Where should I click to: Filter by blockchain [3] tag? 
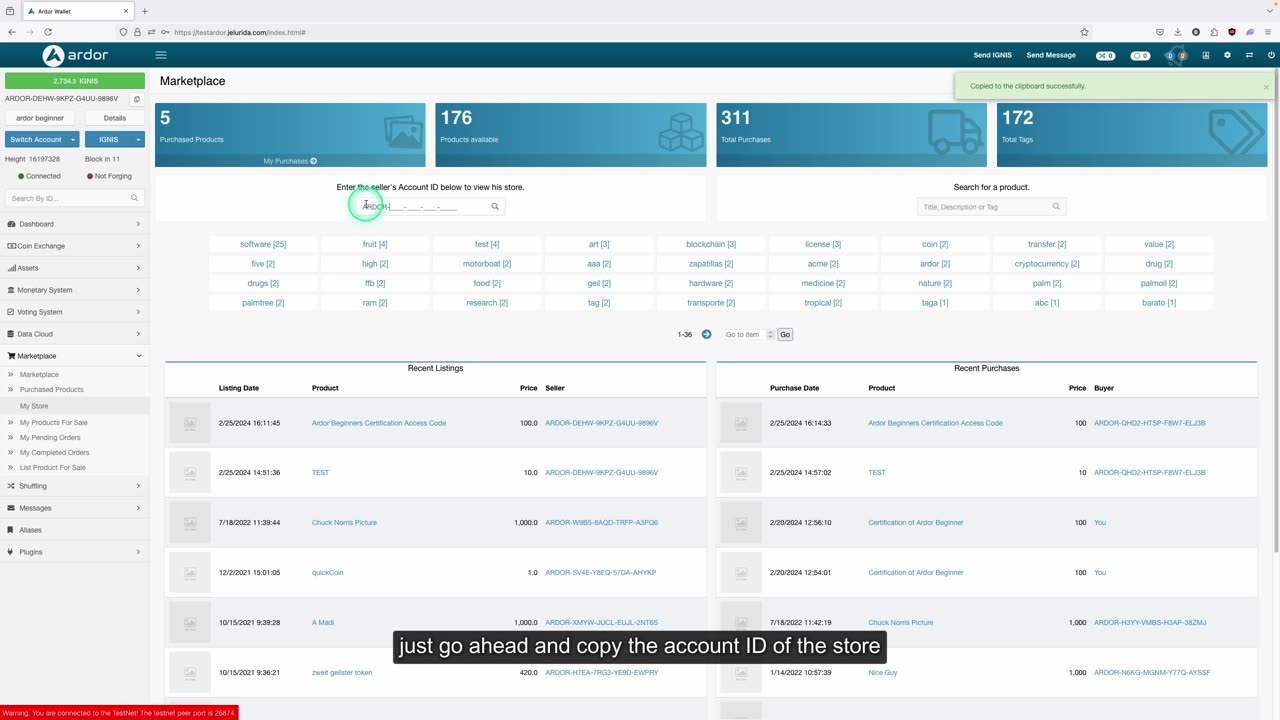[x=711, y=244]
